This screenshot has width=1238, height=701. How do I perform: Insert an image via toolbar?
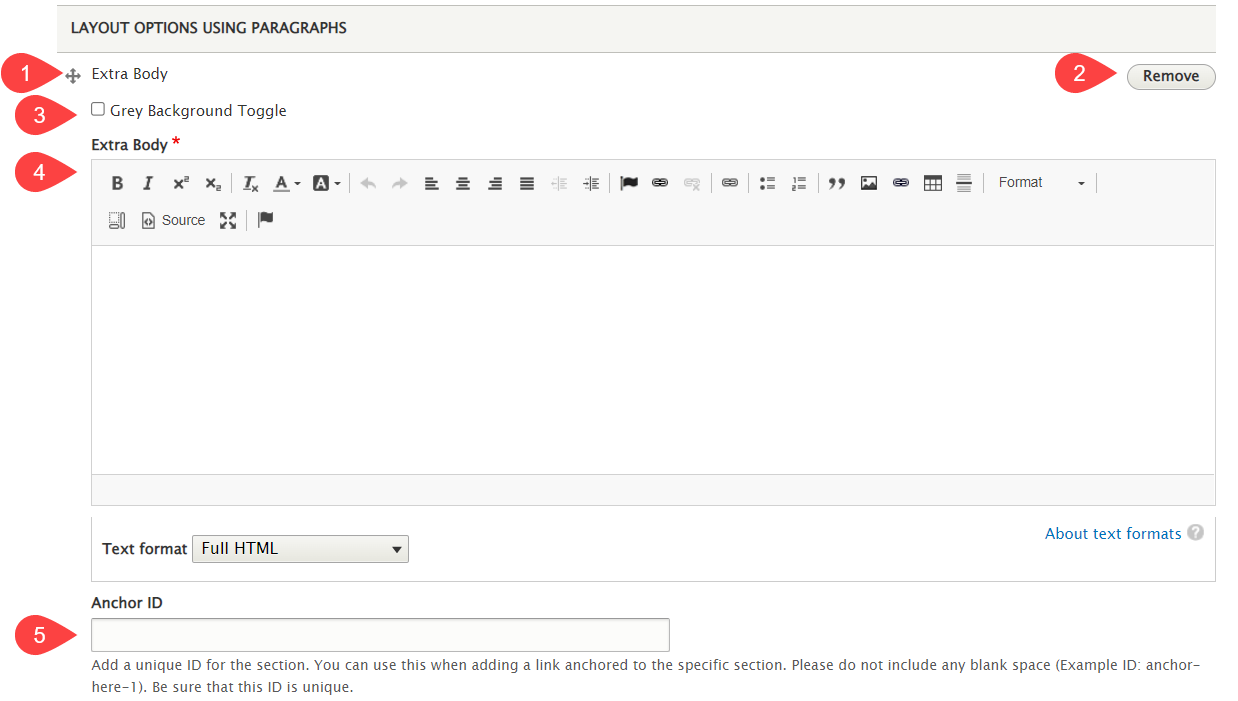[869, 183]
